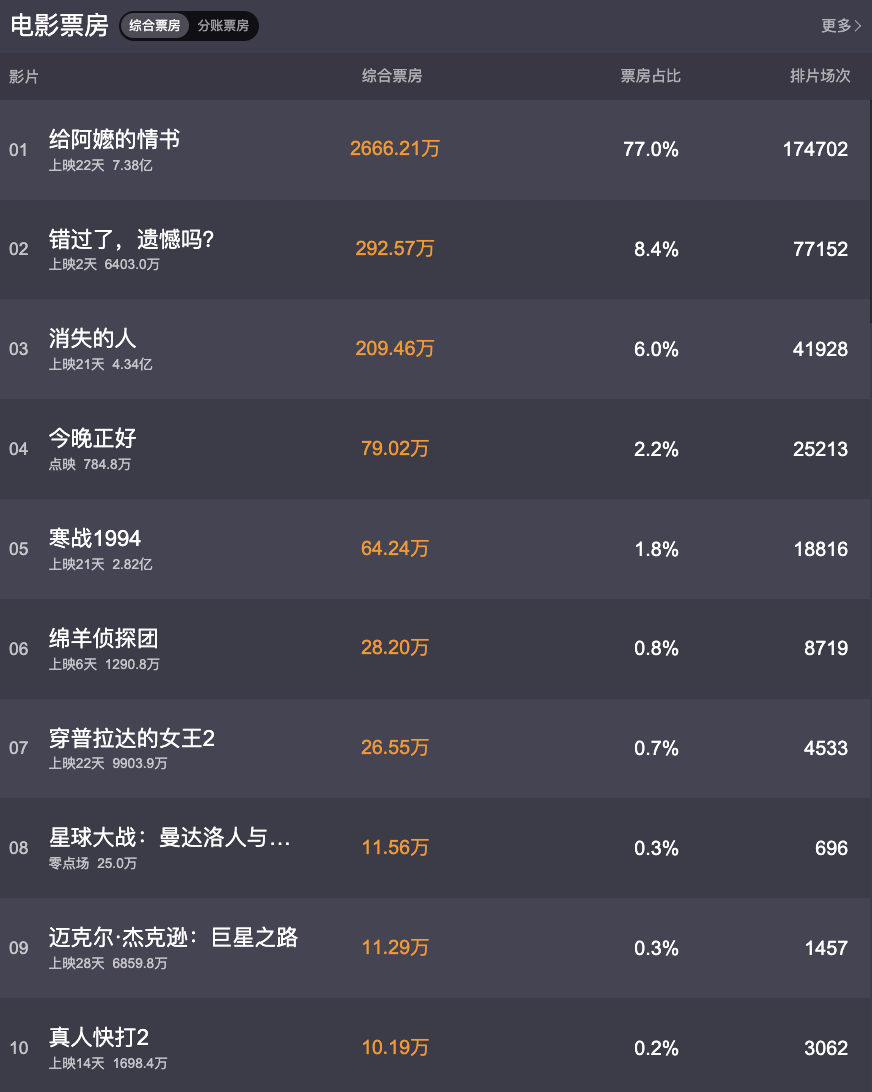Open the truncated 星球大战 movie title

point(169,838)
